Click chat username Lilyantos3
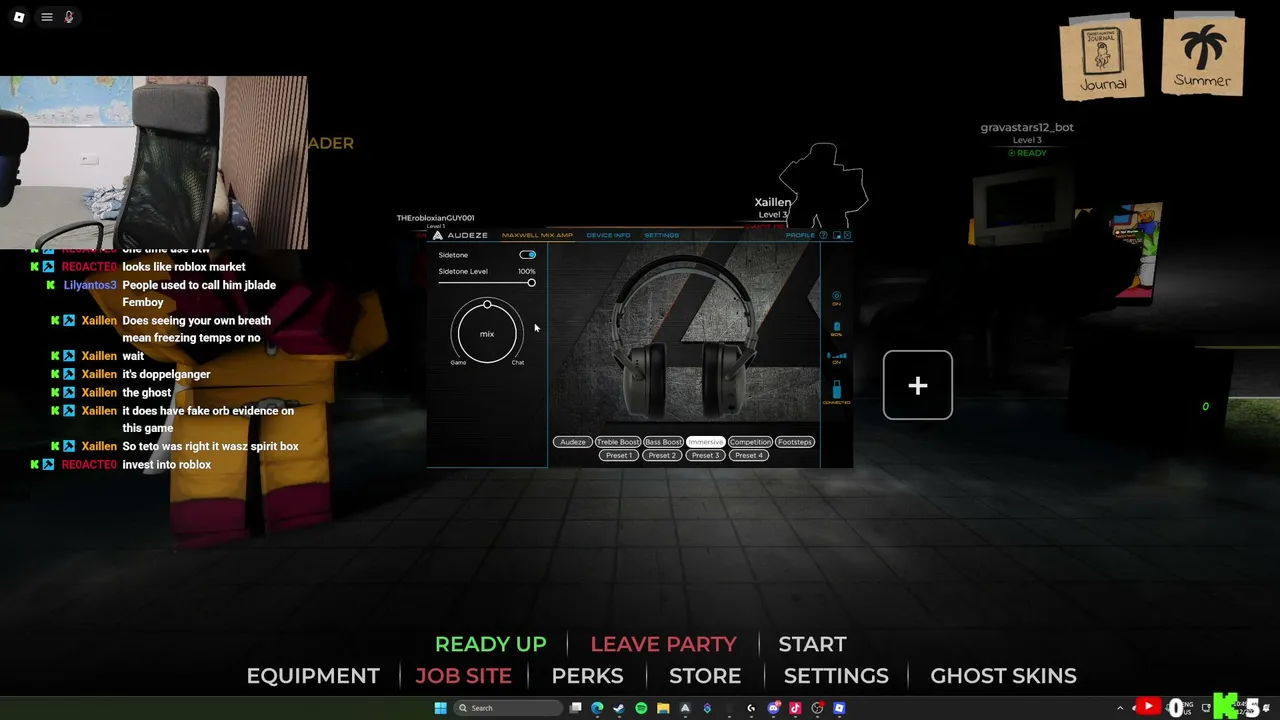This screenshot has width=1280, height=720. point(90,285)
